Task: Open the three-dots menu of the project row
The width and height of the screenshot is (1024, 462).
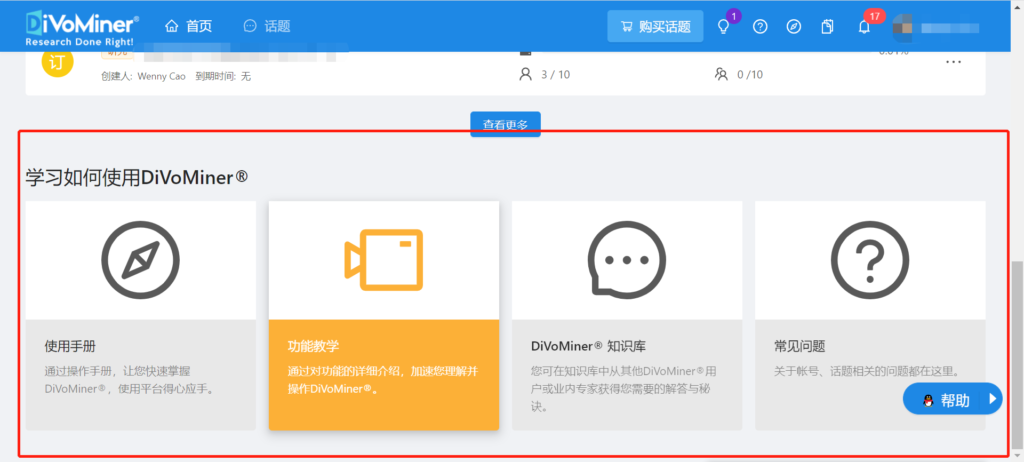Action: pos(953,61)
